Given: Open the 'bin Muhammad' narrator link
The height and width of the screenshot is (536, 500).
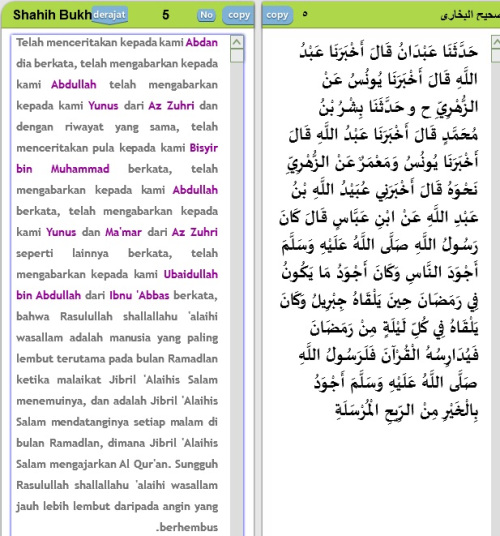Looking at the screenshot, I should [63, 169].
